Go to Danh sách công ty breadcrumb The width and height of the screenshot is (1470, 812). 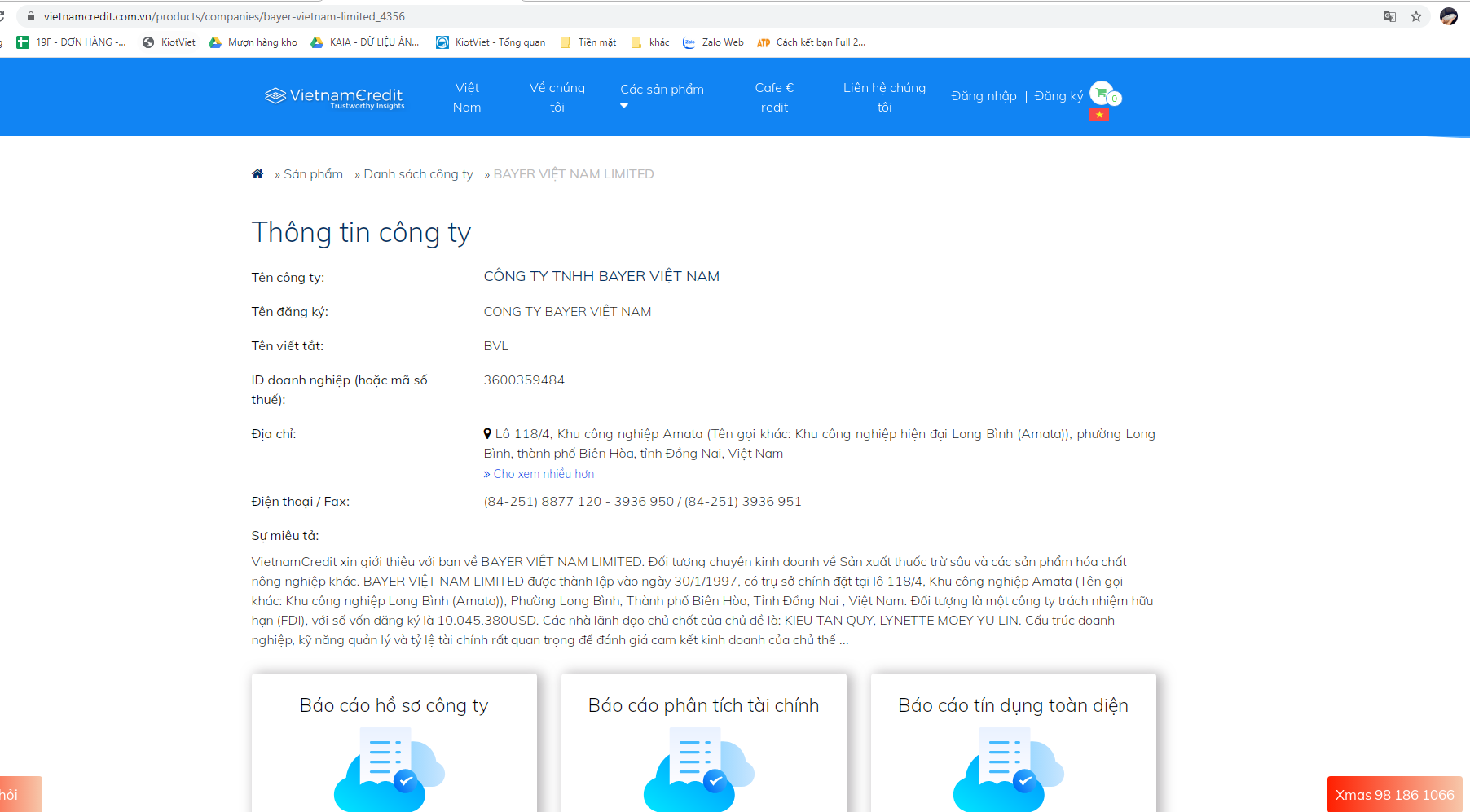coord(418,174)
